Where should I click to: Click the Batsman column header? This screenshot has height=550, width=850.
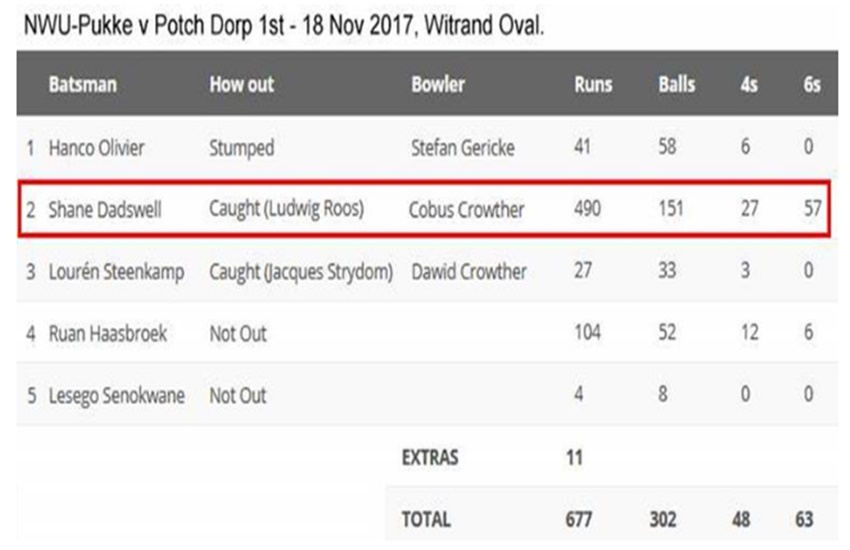pyautogui.click(x=82, y=85)
